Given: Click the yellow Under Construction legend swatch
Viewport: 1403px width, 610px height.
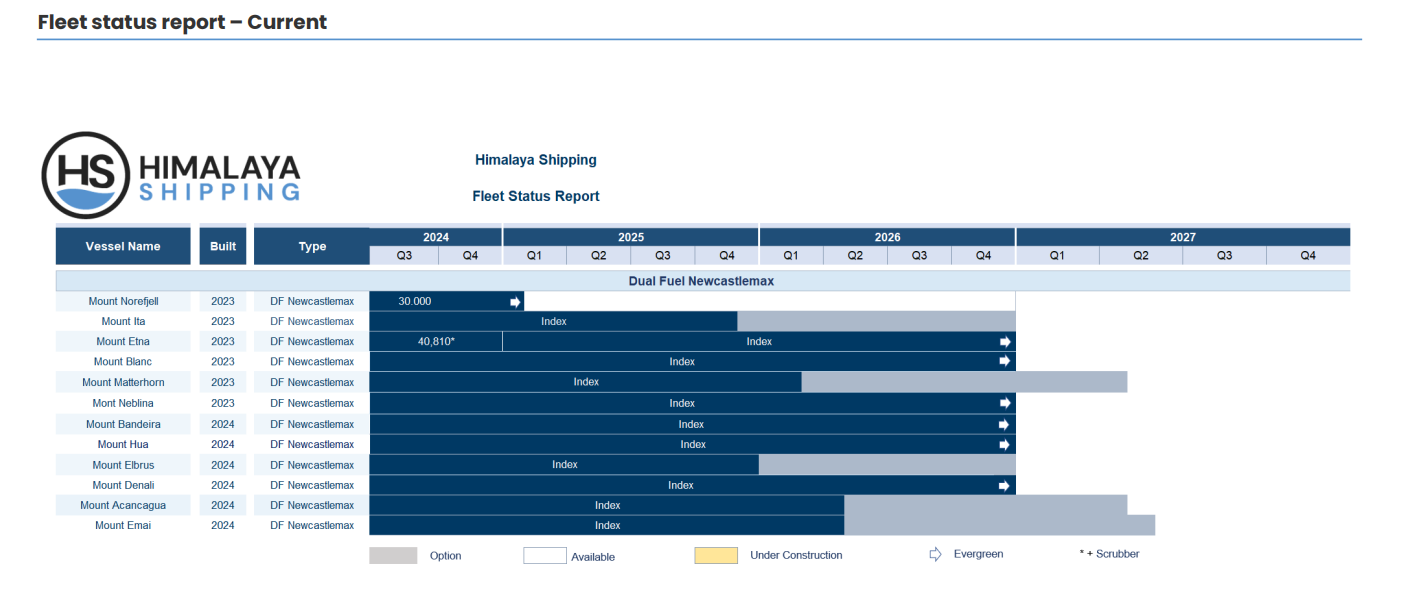Looking at the screenshot, I should click(x=716, y=555).
